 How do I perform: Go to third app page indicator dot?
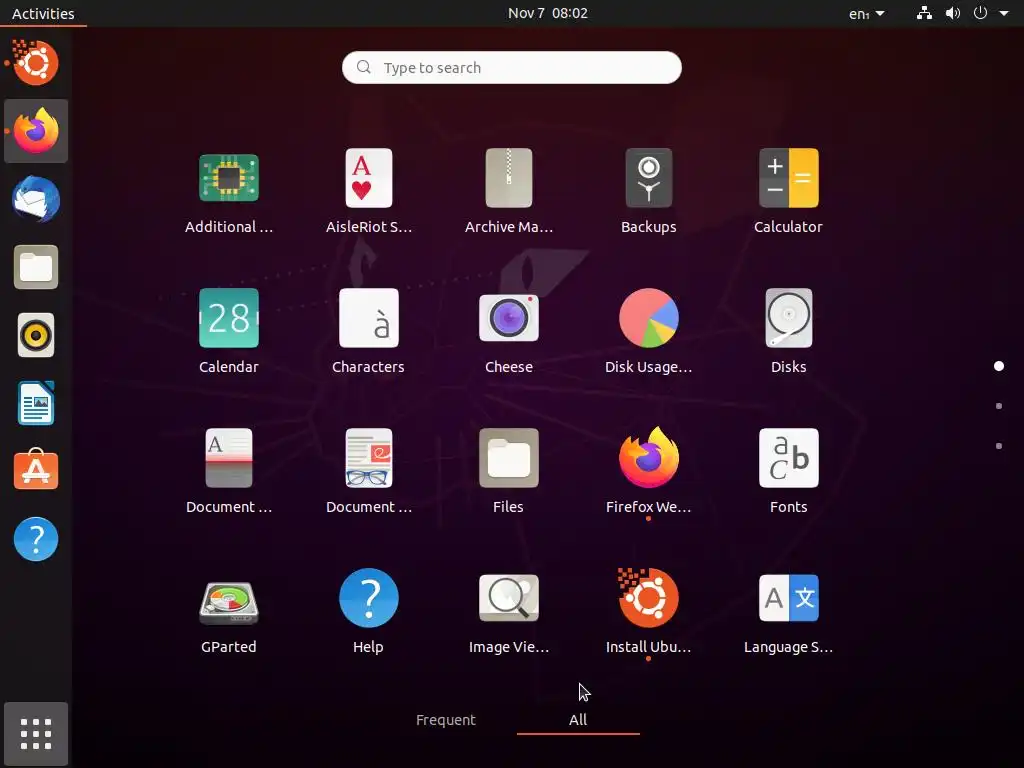pos(999,446)
